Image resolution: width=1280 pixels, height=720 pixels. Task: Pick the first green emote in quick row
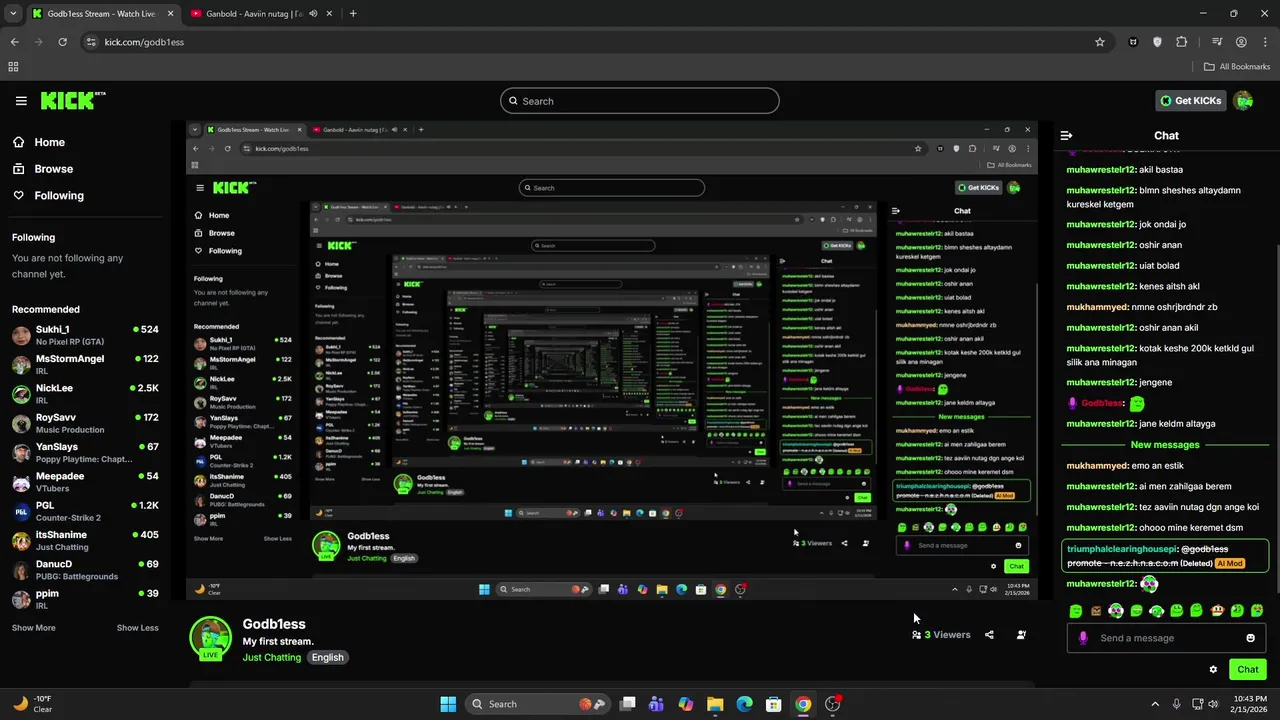[1076, 610]
